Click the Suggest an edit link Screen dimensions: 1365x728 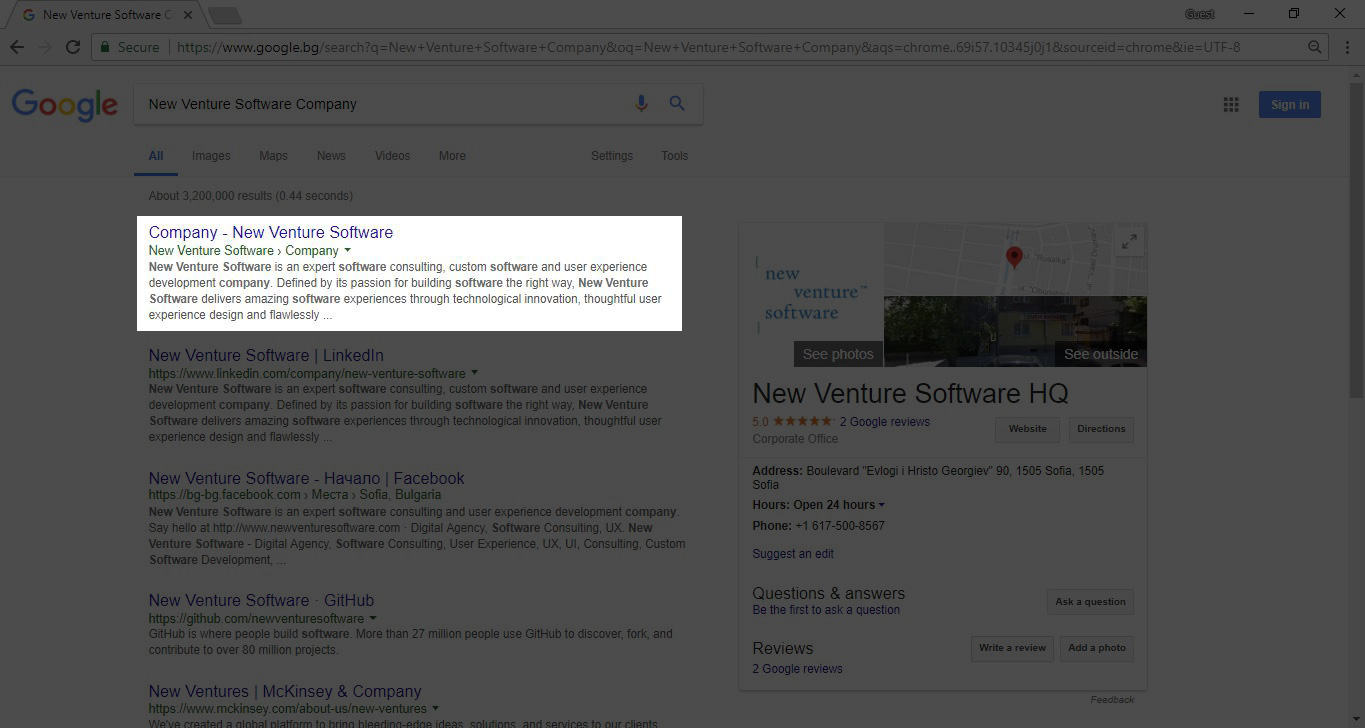tap(793, 554)
